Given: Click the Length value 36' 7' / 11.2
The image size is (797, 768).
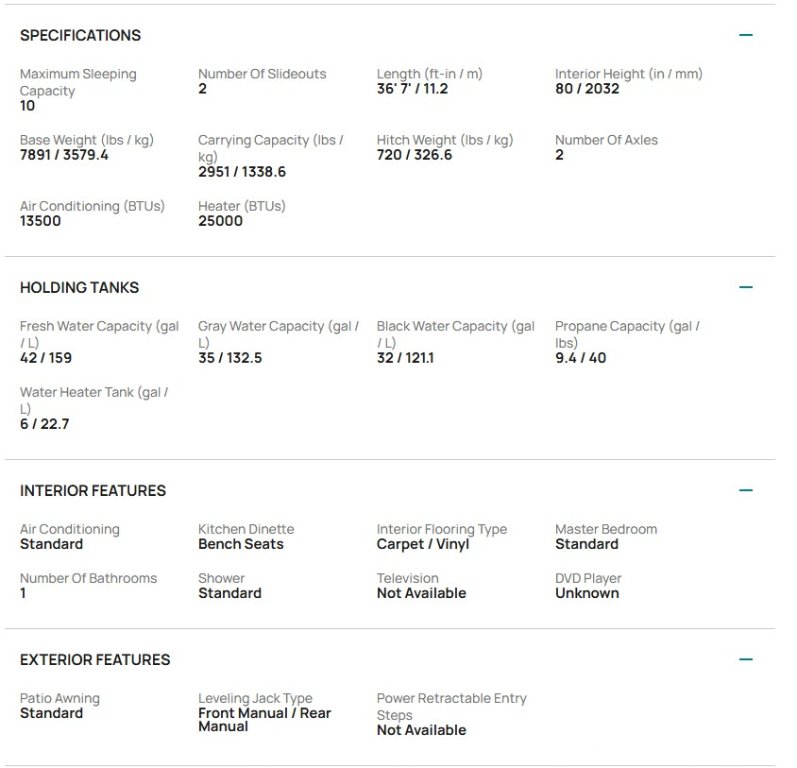Looking at the screenshot, I should 412,89.
